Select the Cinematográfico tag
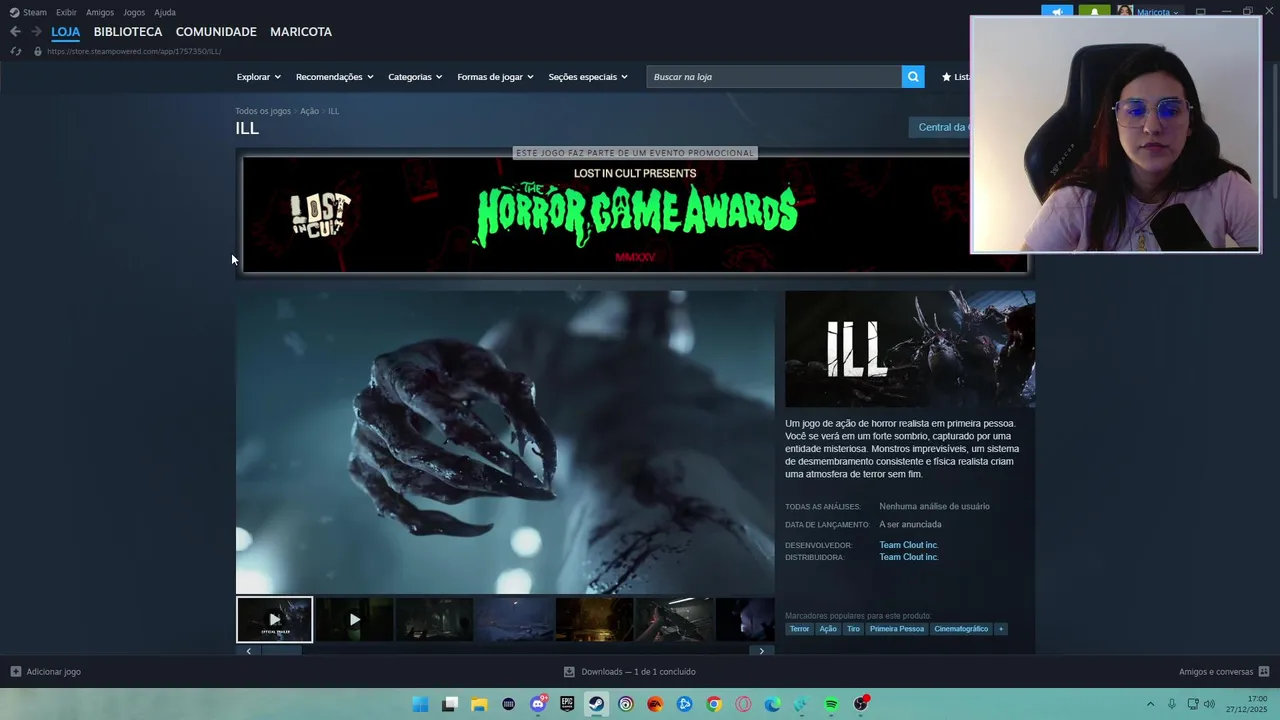The height and width of the screenshot is (720, 1280). [x=961, y=629]
